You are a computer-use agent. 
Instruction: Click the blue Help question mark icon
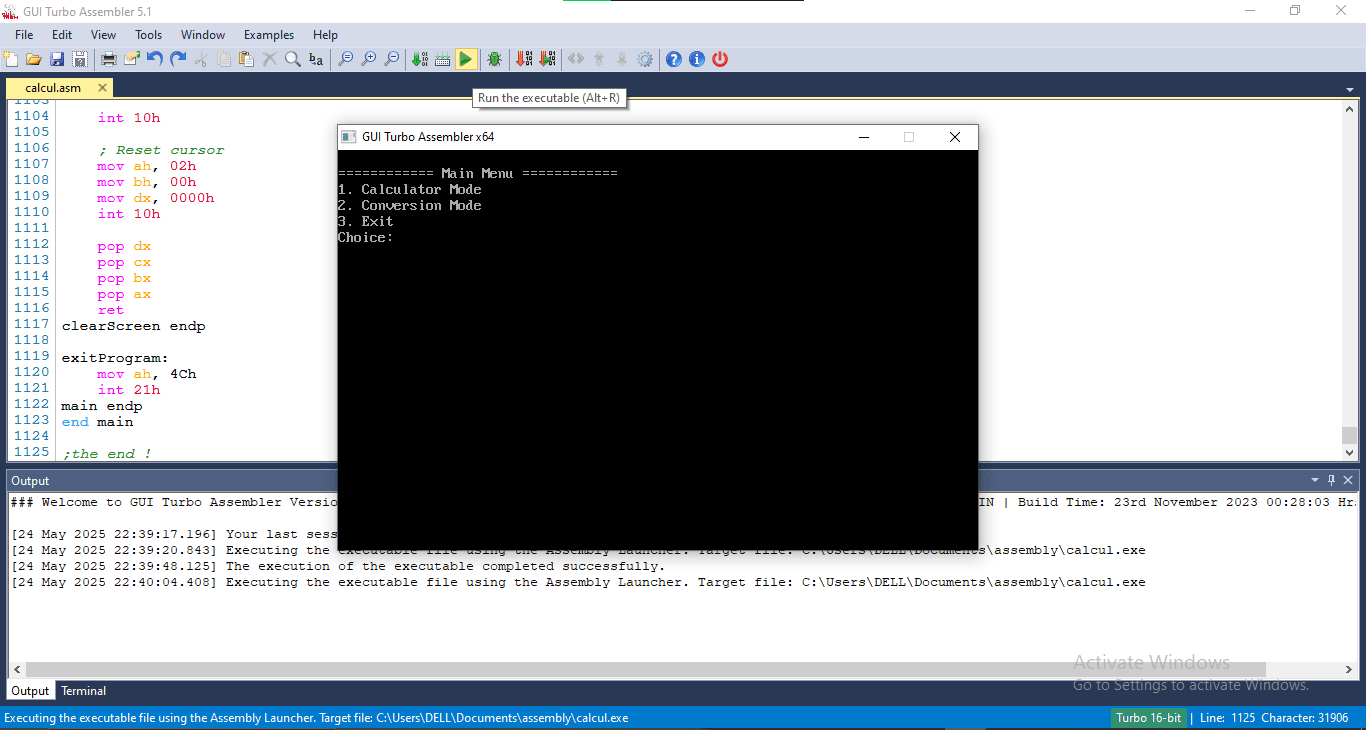coord(674,59)
